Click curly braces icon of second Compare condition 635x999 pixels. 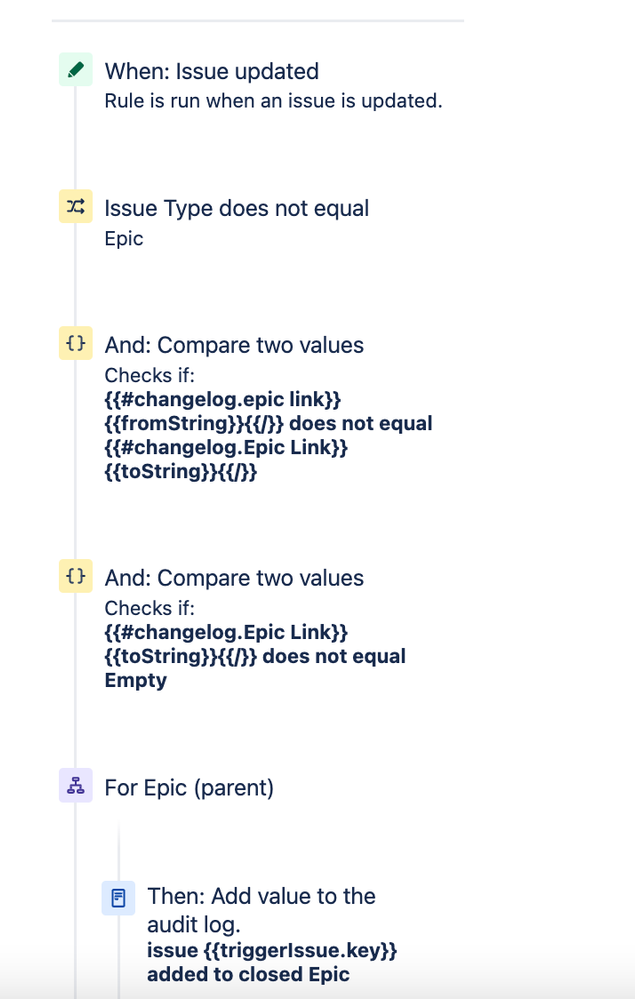76,577
